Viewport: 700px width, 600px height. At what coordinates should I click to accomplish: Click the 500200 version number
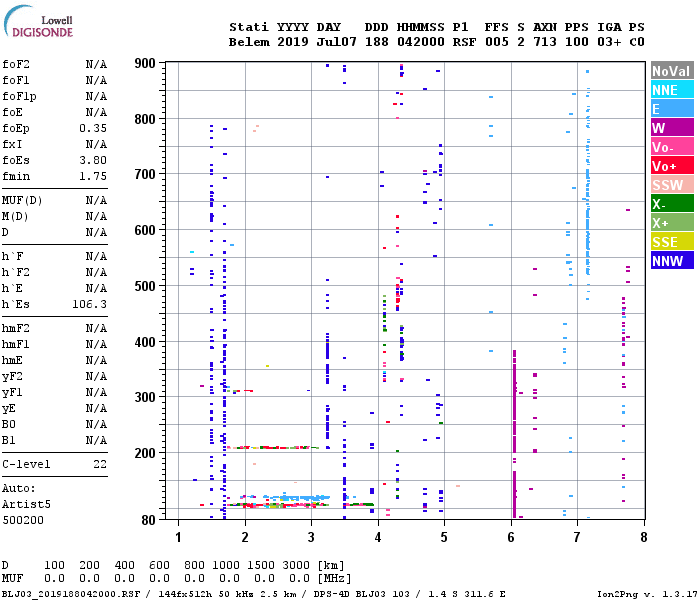point(23,520)
